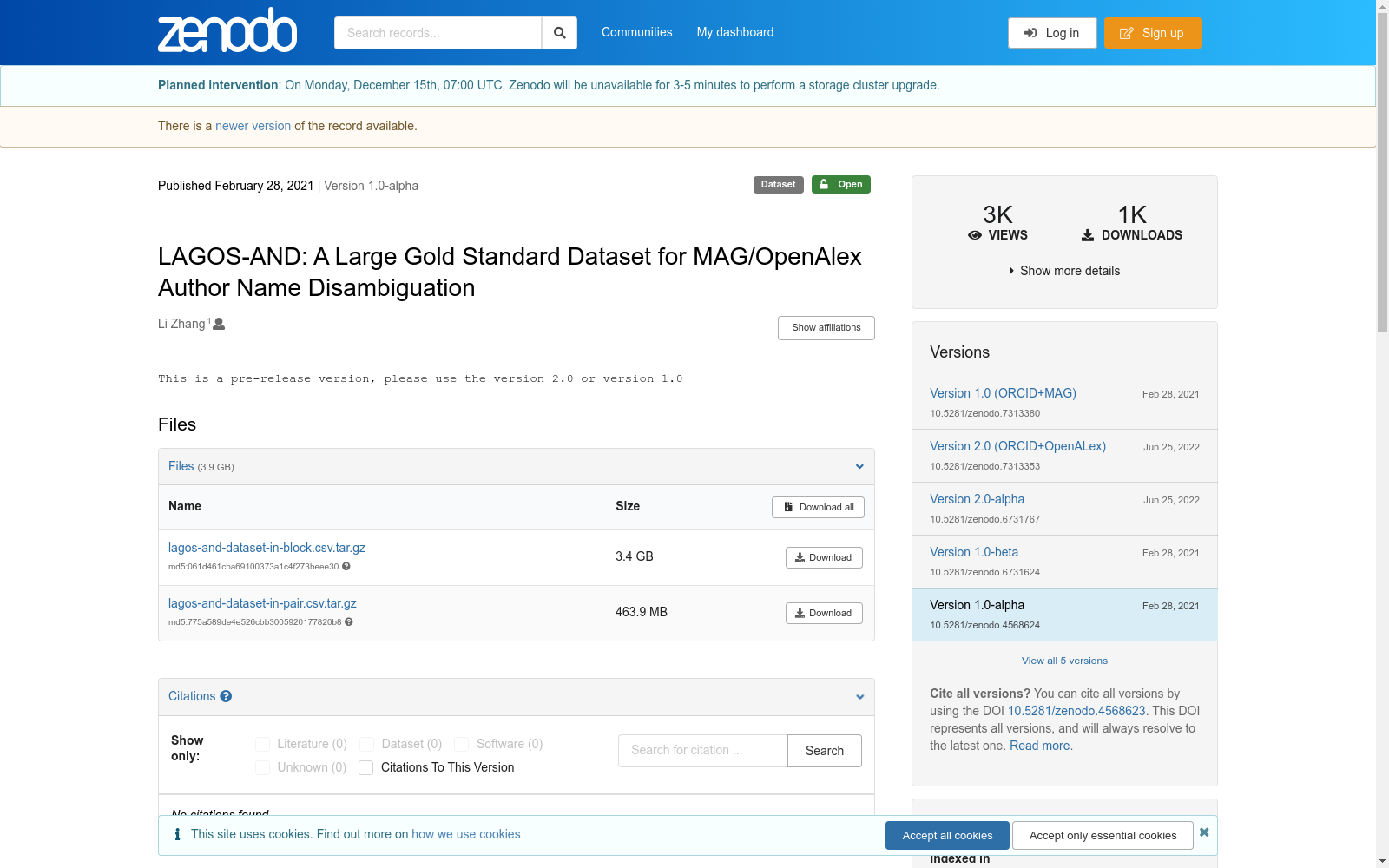The height and width of the screenshot is (868, 1389).
Task: Click the 3.4 GB size cell
Action: [x=635, y=556]
